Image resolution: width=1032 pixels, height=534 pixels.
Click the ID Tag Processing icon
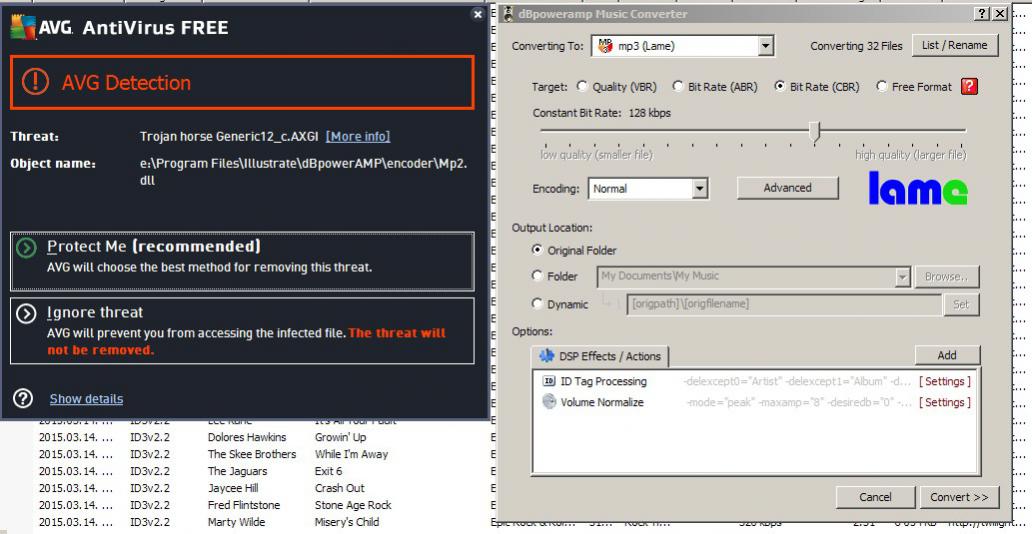549,381
